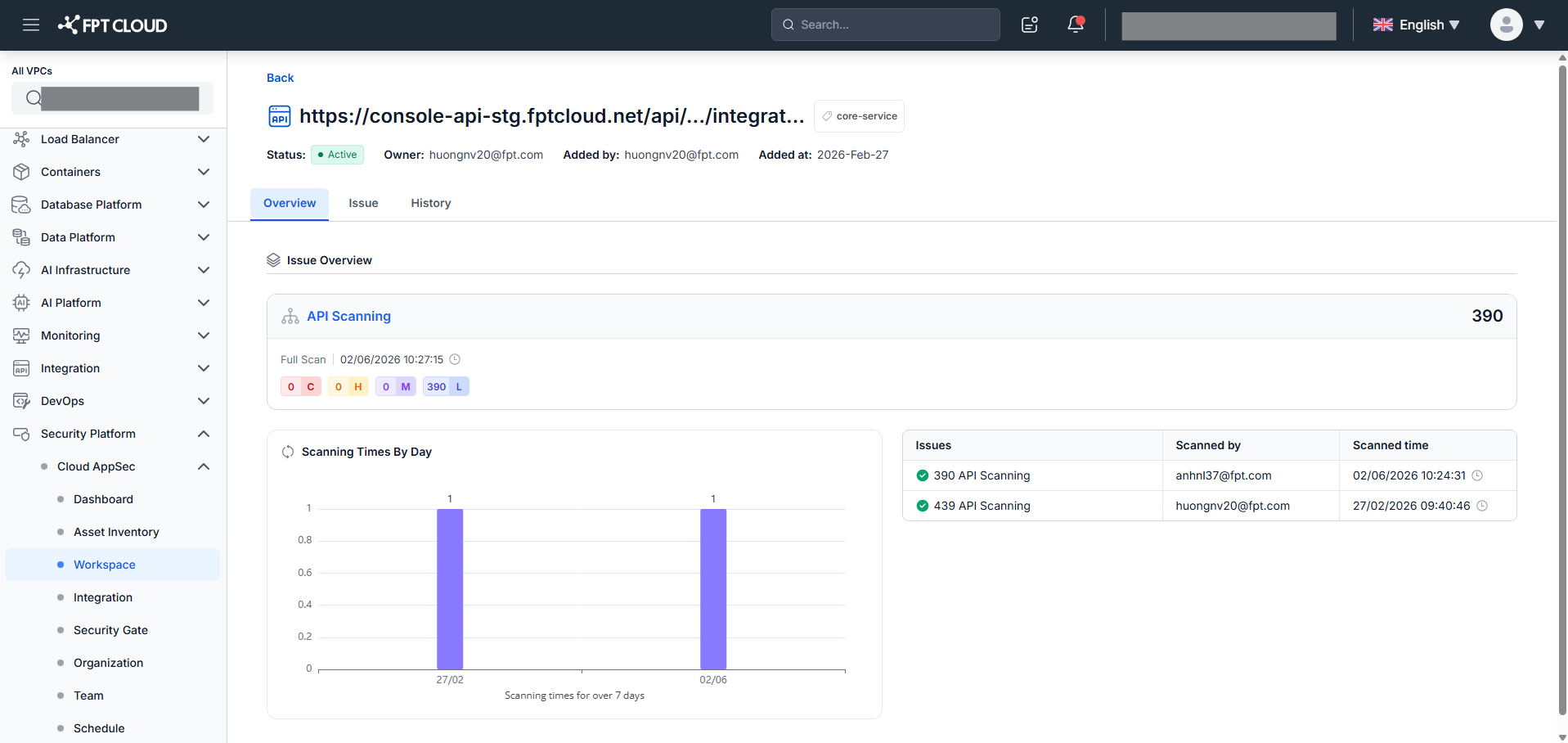
Task: Open the task list icon beside search
Action: pos(1030,25)
